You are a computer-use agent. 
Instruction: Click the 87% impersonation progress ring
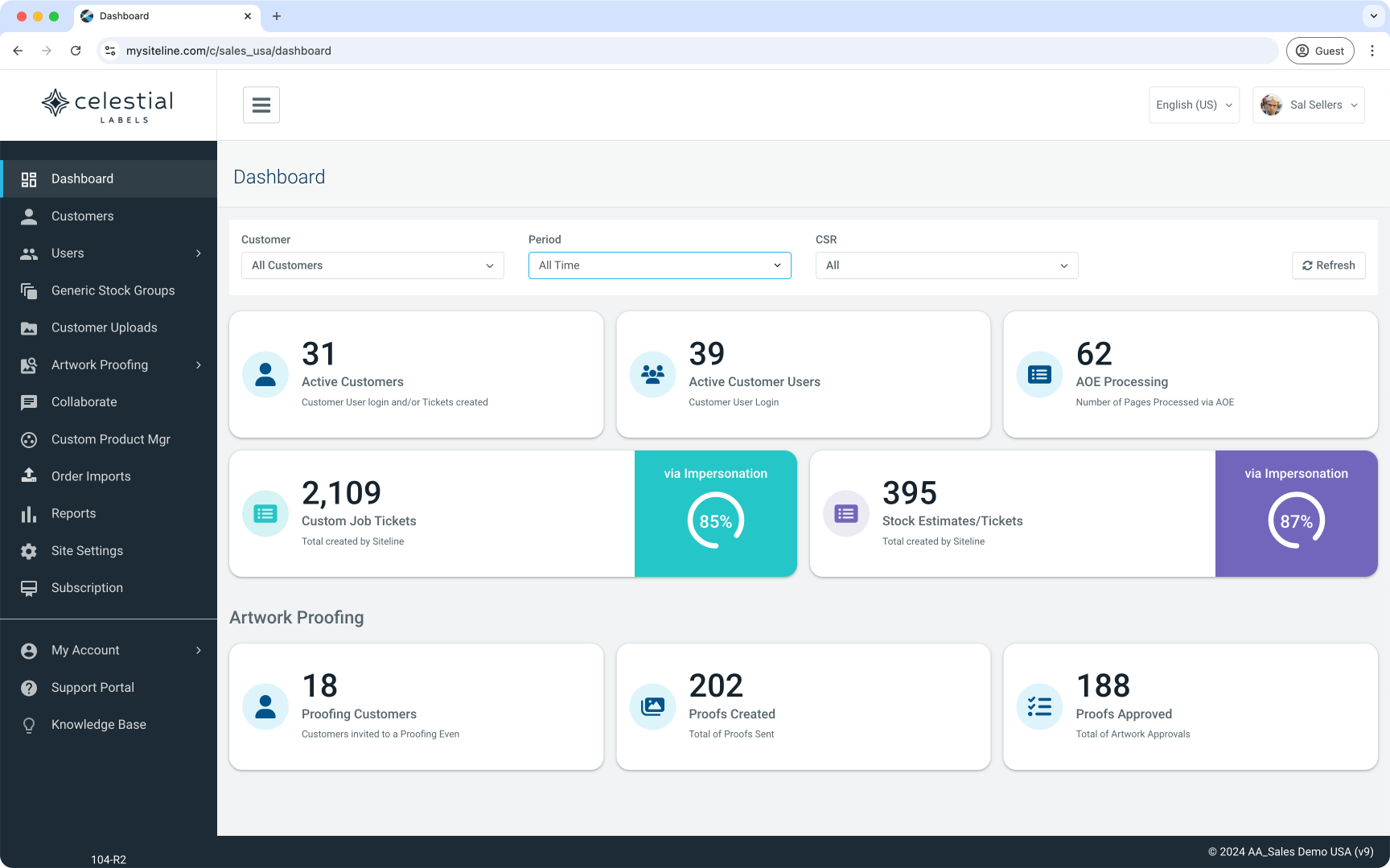(x=1297, y=520)
